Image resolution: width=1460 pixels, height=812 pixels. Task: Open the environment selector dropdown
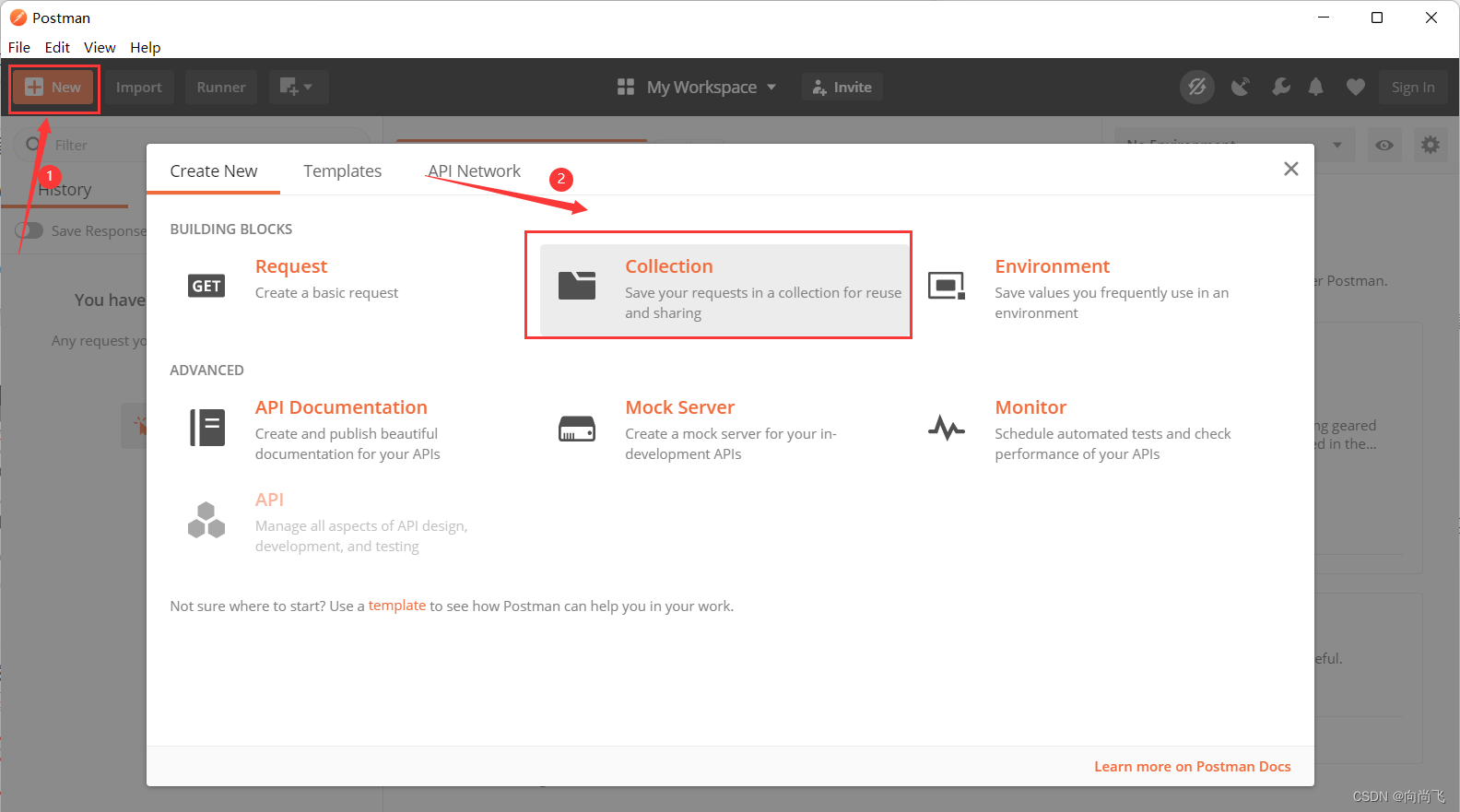(1235, 145)
